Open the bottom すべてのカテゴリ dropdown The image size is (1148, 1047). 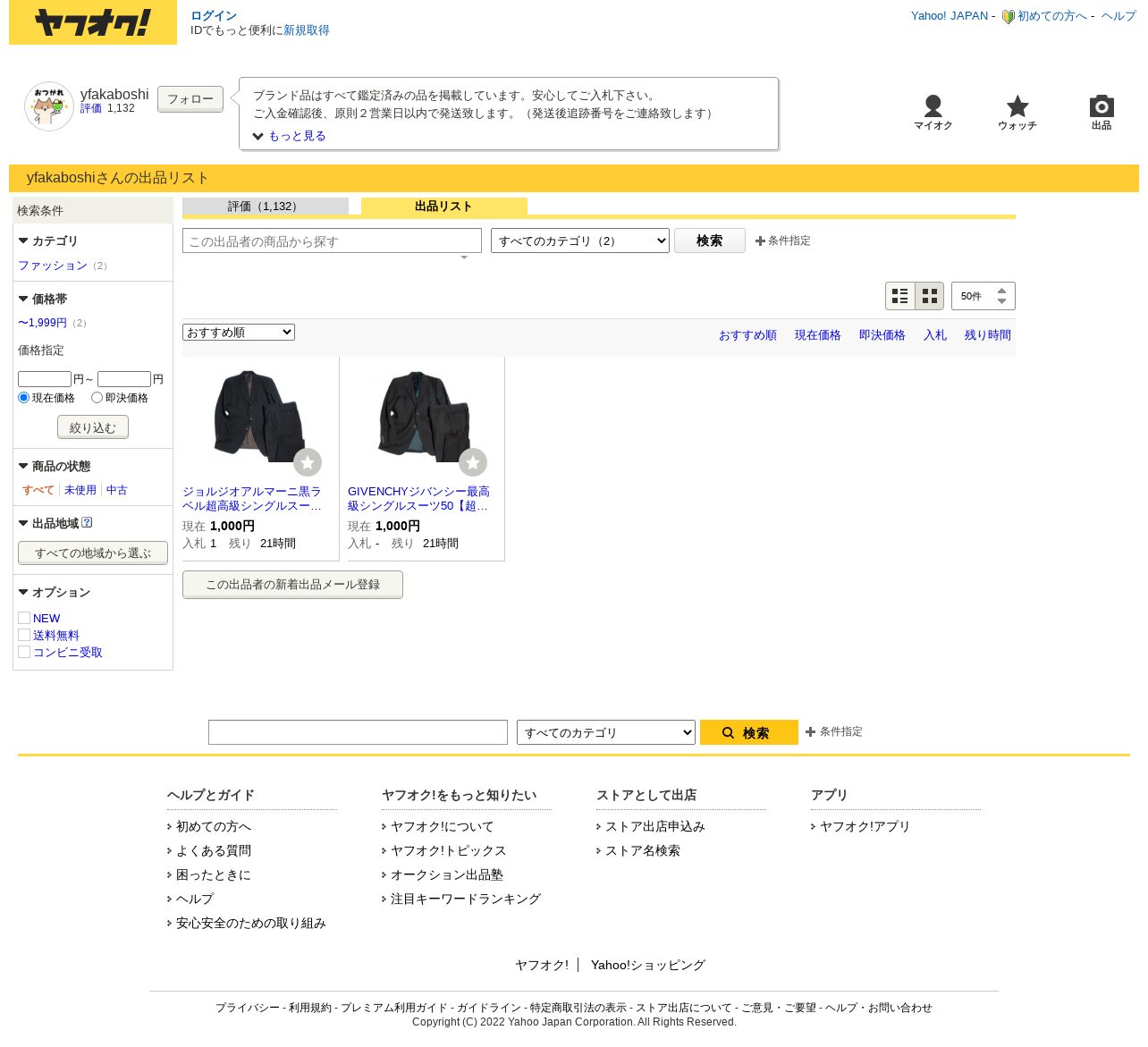(x=606, y=732)
